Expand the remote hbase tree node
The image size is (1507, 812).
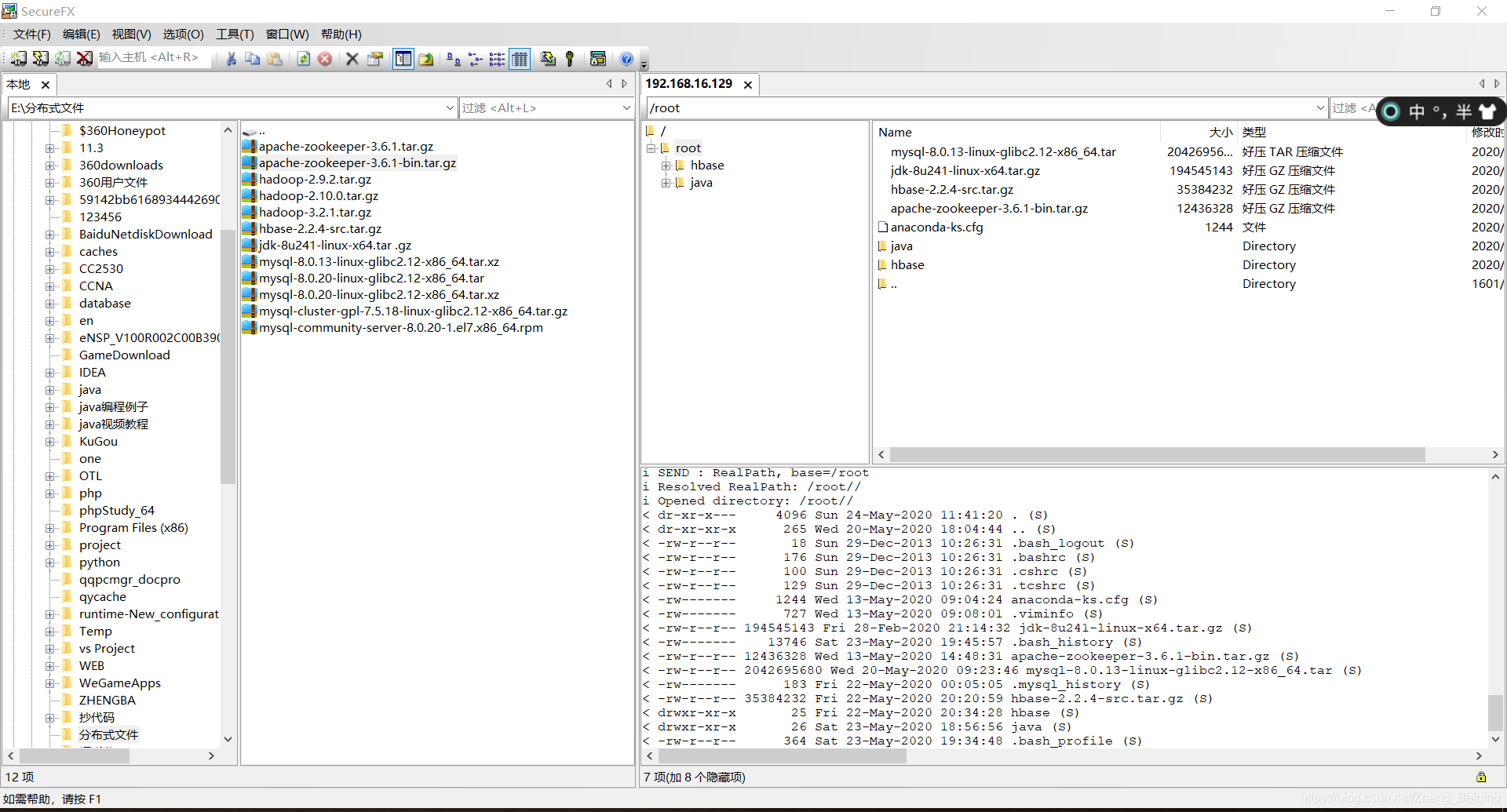click(x=666, y=166)
